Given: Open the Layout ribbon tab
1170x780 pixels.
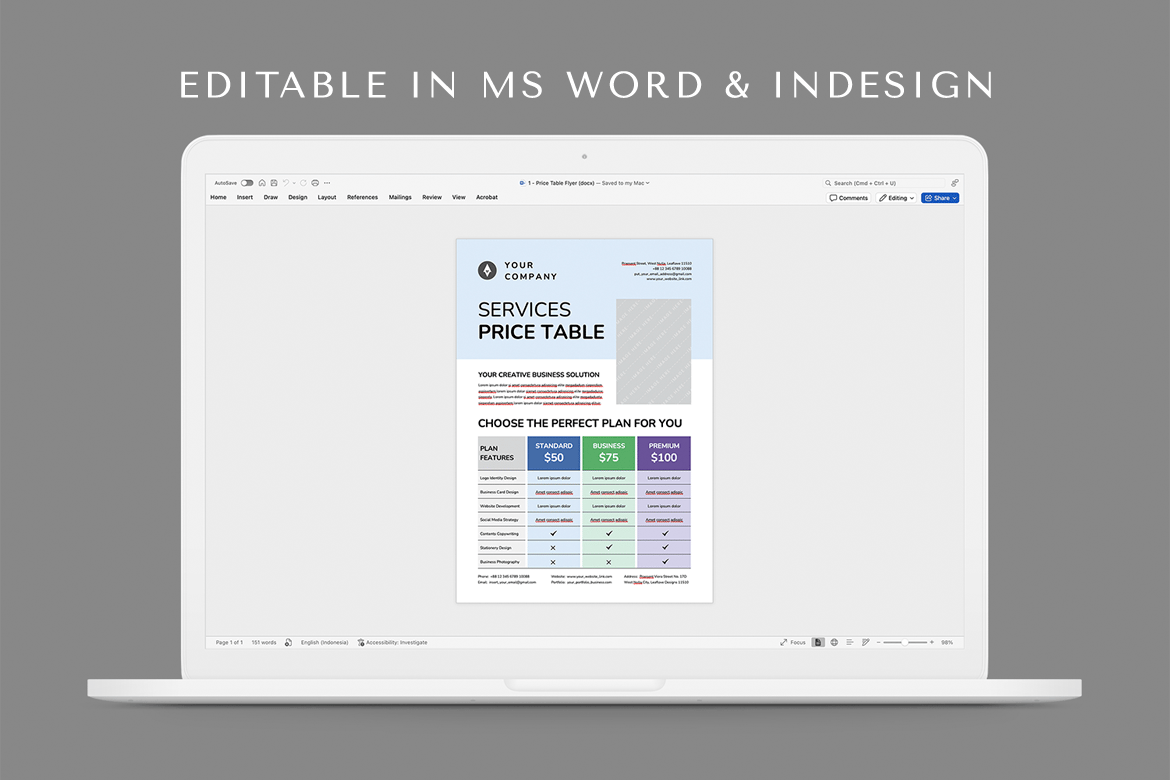Looking at the screenshot, I should (x=327, y=197).
